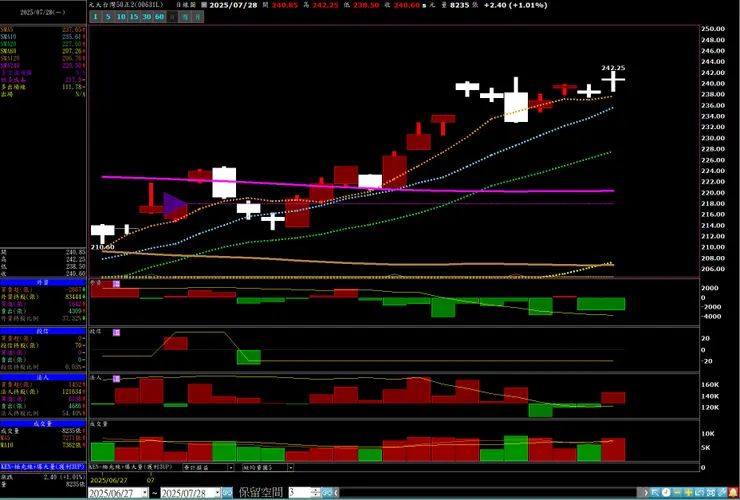This screenshot has height=500, width=740.
Task: Click the 242.25 high price label on chart
Action: tap(613, 68)
